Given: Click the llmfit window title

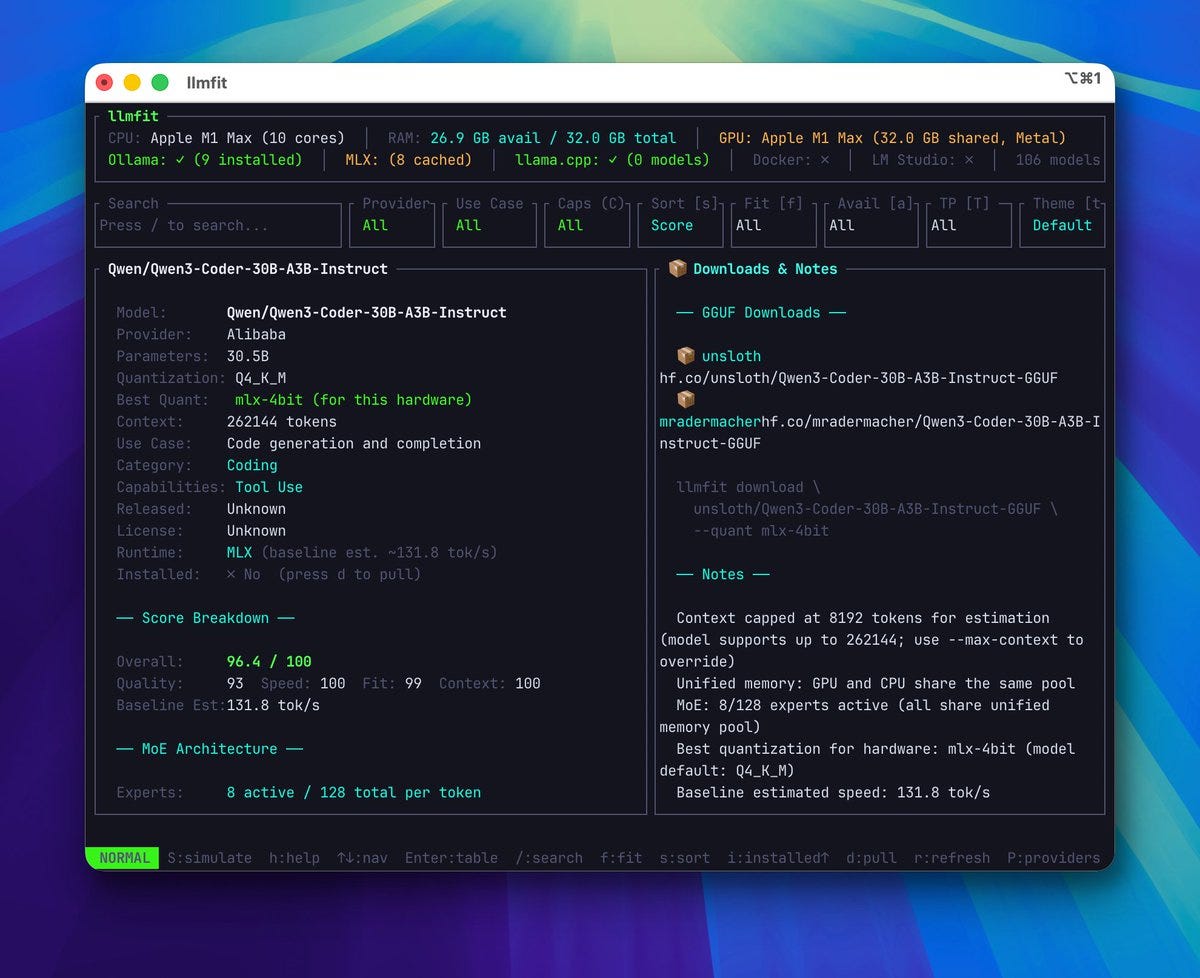Looking at the screenshot, I should [x=207, y=83].
